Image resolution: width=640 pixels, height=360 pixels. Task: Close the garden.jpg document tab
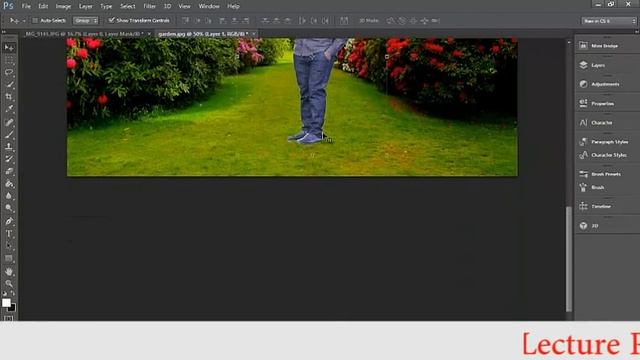(254, 34)
